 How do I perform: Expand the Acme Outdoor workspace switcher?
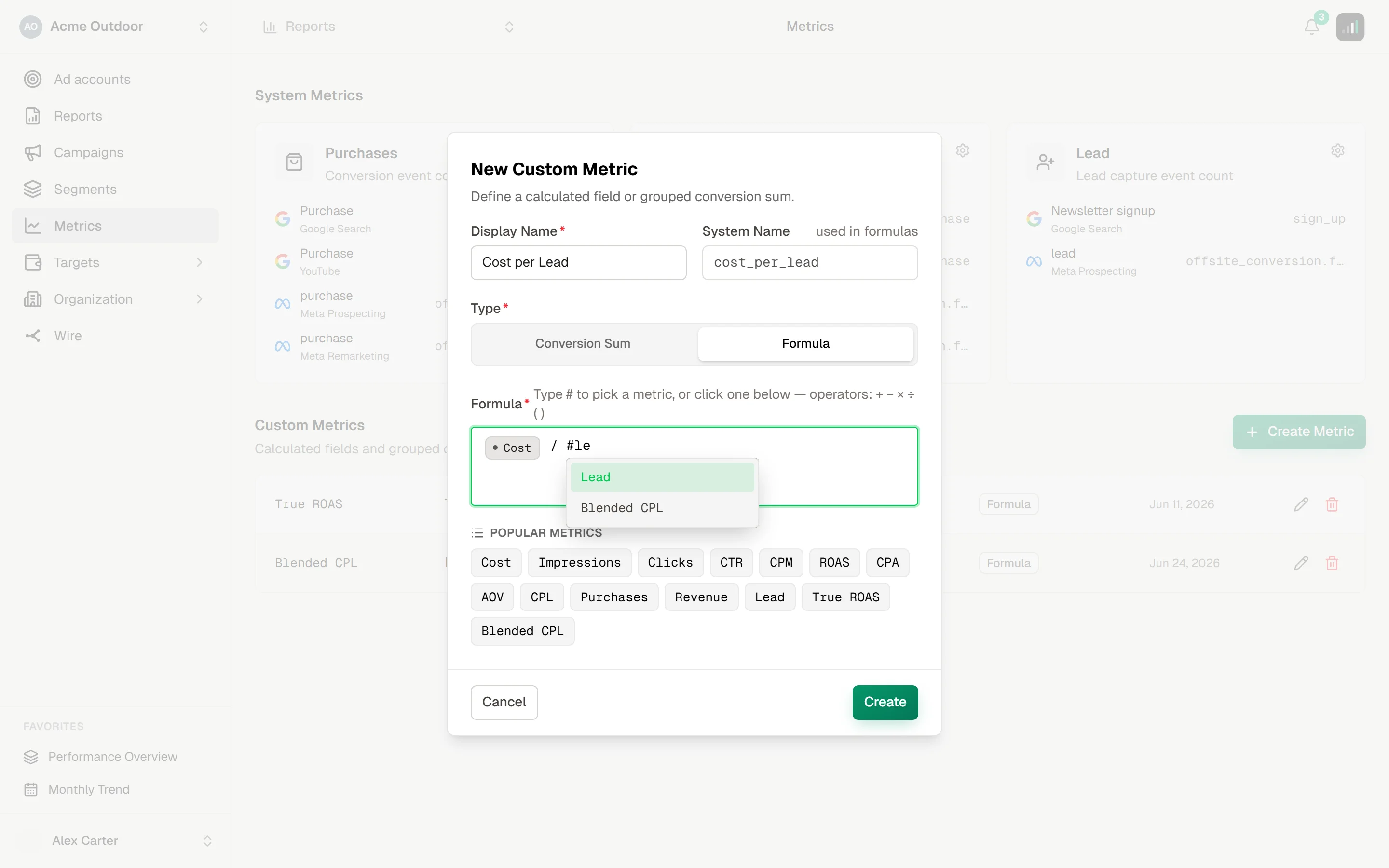203,27
